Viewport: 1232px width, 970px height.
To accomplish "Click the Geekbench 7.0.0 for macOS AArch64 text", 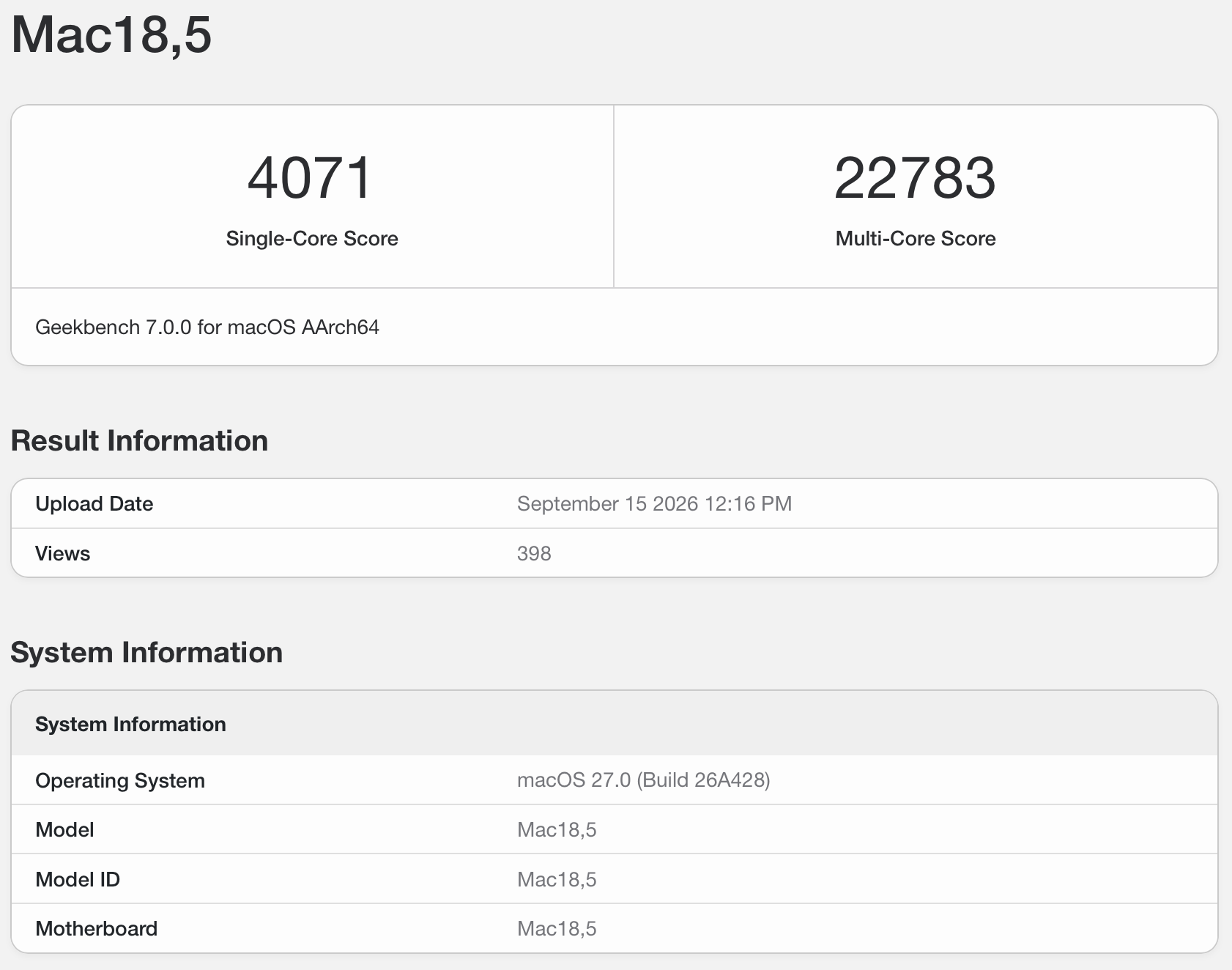I will (x=207, y=327).
